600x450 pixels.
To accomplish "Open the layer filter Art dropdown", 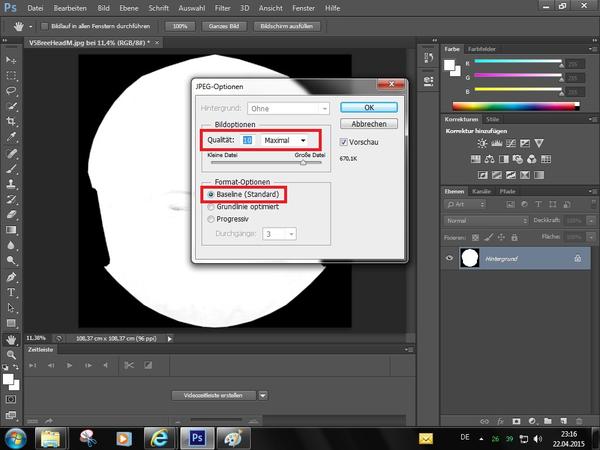I will (465, 205).
